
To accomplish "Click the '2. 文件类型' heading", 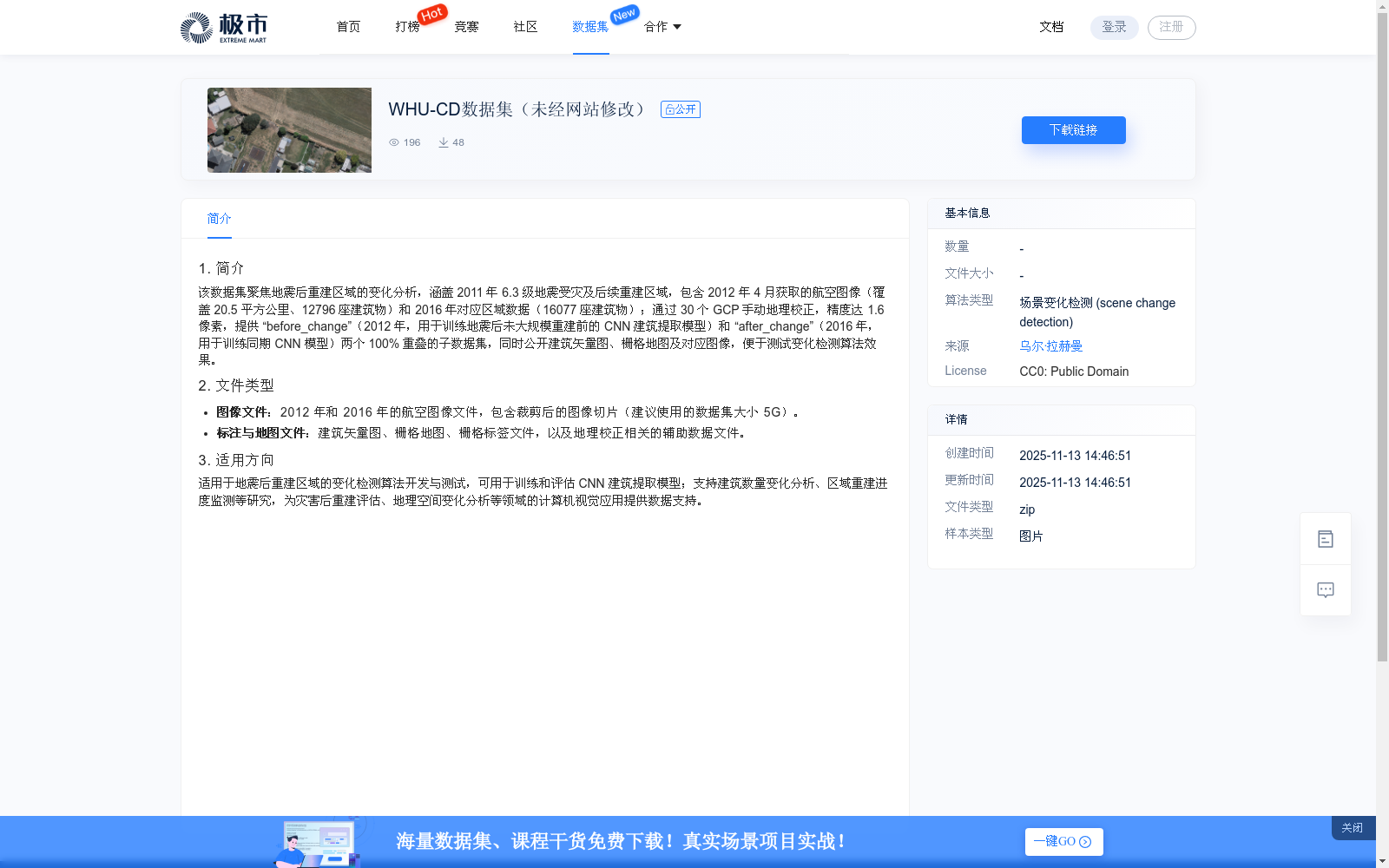I will click(x=236, y=385).
